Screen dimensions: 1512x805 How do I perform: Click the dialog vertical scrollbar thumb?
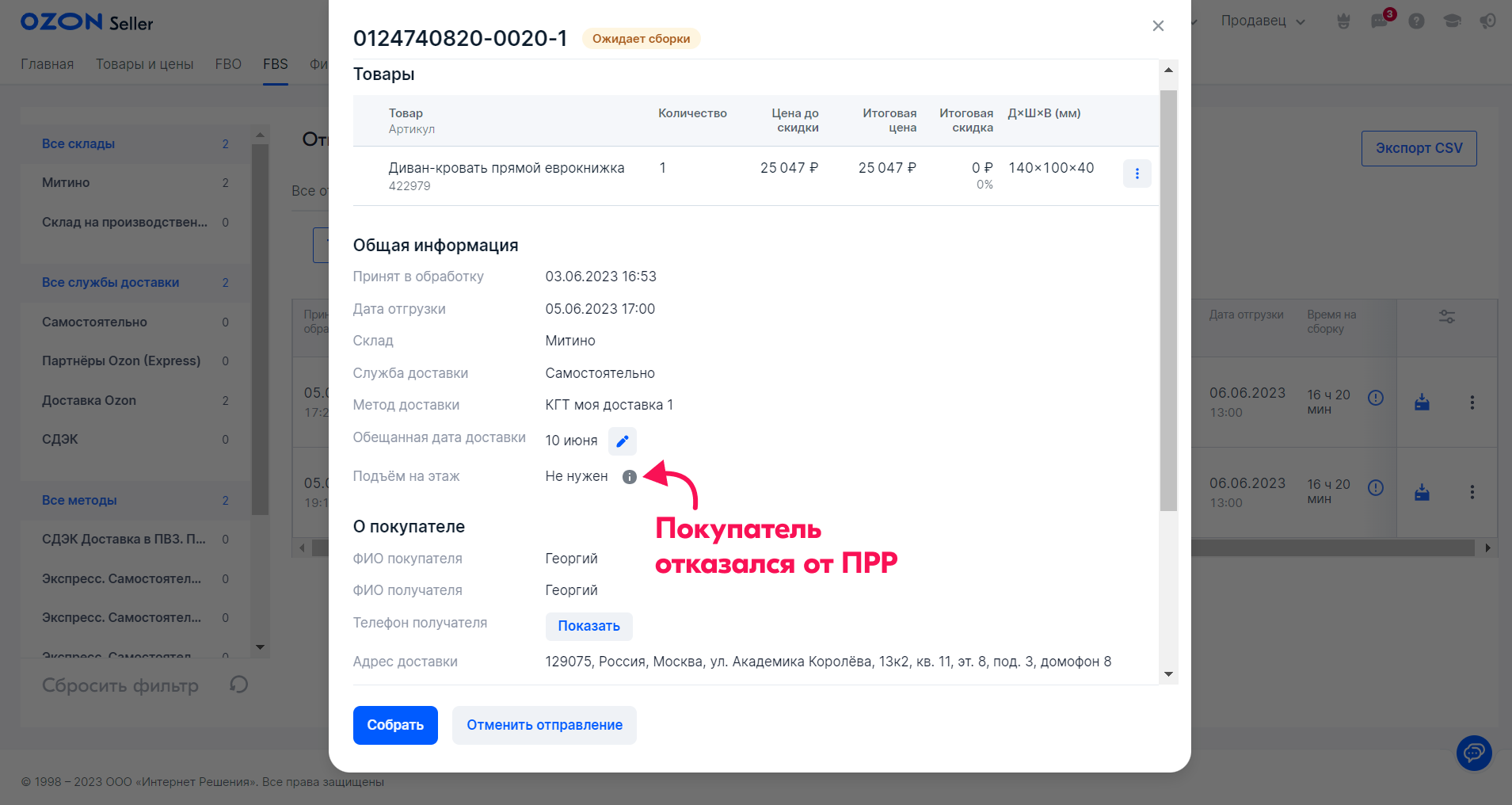[x=1168, y=300]
